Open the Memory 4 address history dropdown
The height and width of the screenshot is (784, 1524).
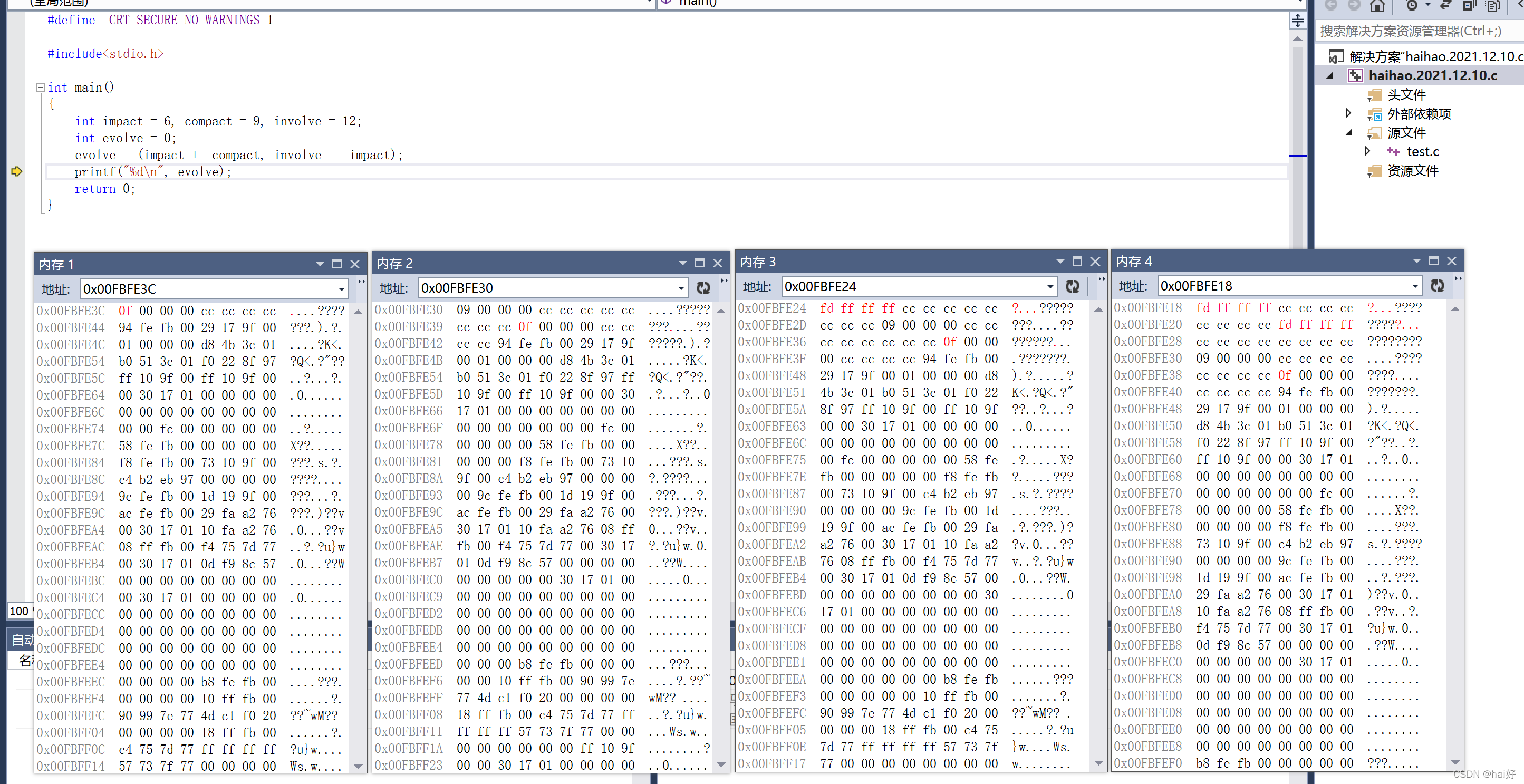pos(1414,286)
